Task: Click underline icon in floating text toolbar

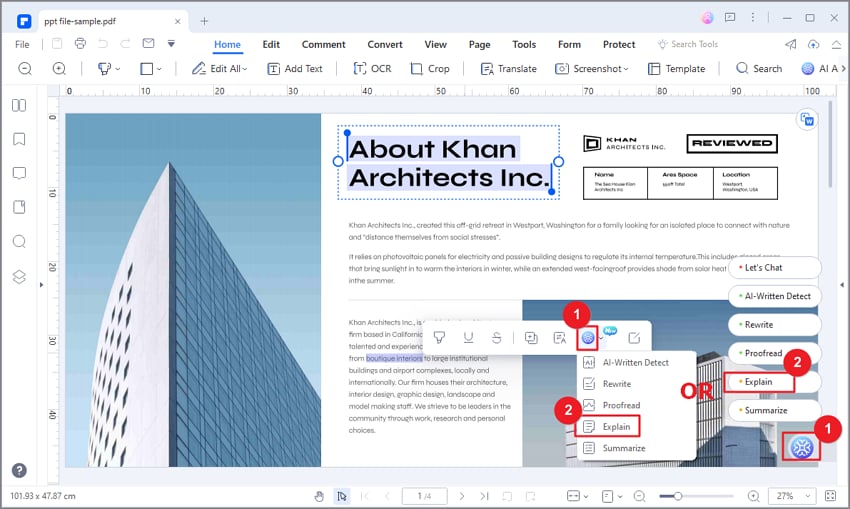Action: [x=468, y=338]
